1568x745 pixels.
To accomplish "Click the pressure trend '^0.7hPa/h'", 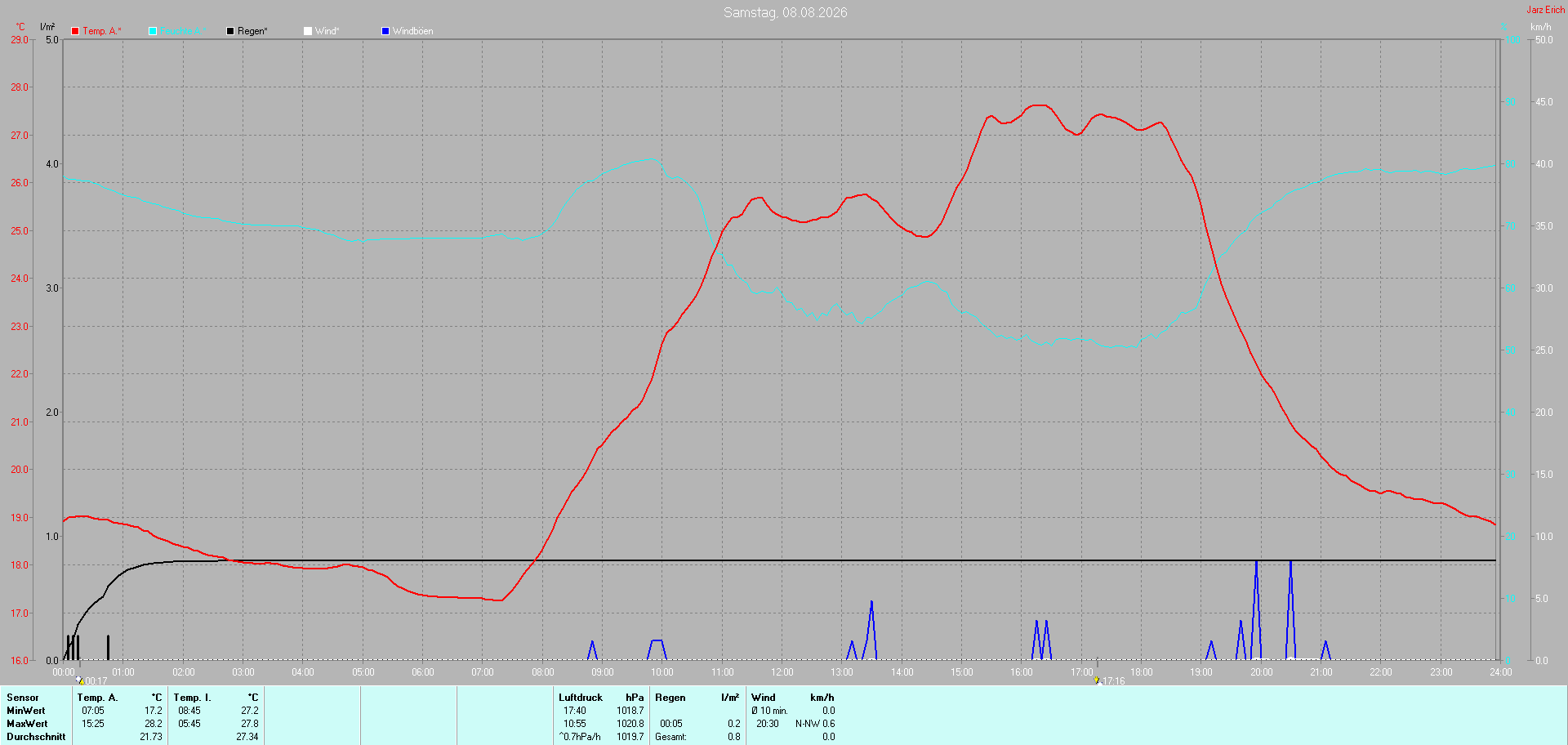I will (x=580, y=737).
